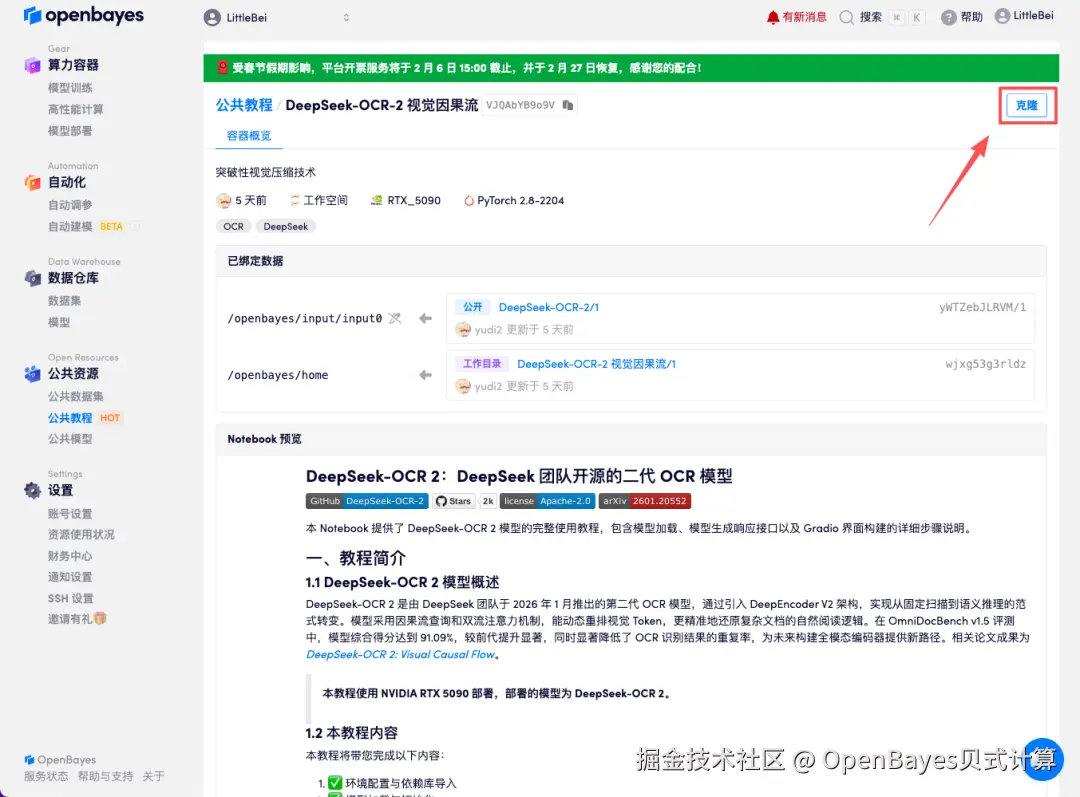The image size is (1080, 797).
Task: Click the wjxg53g3rldz directory ID text
Action: (986, 364)
